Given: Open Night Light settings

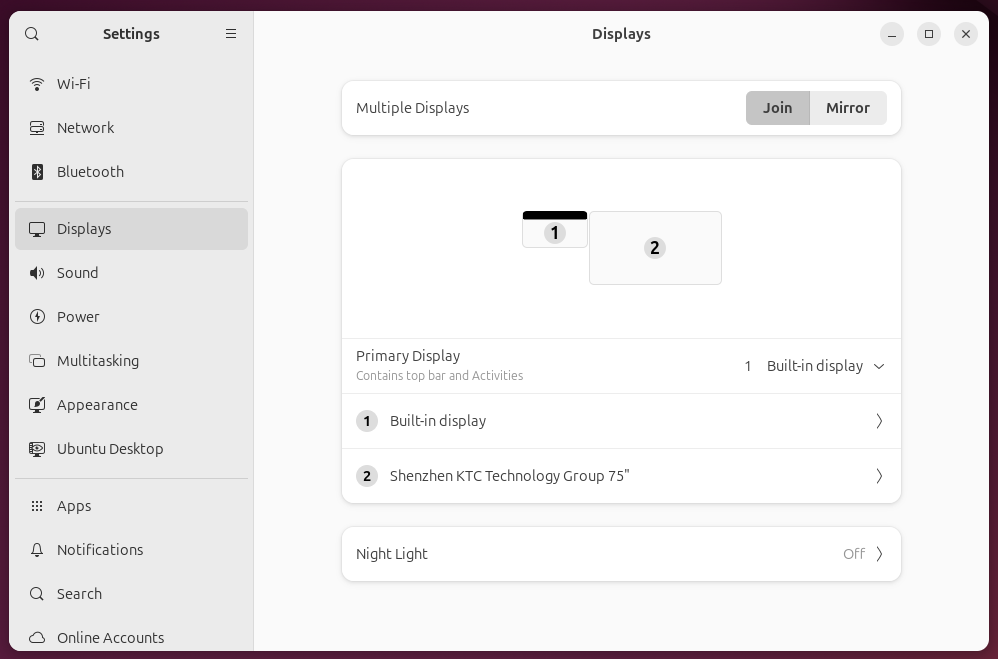Looking at the screenshot, I should [620, 554].
